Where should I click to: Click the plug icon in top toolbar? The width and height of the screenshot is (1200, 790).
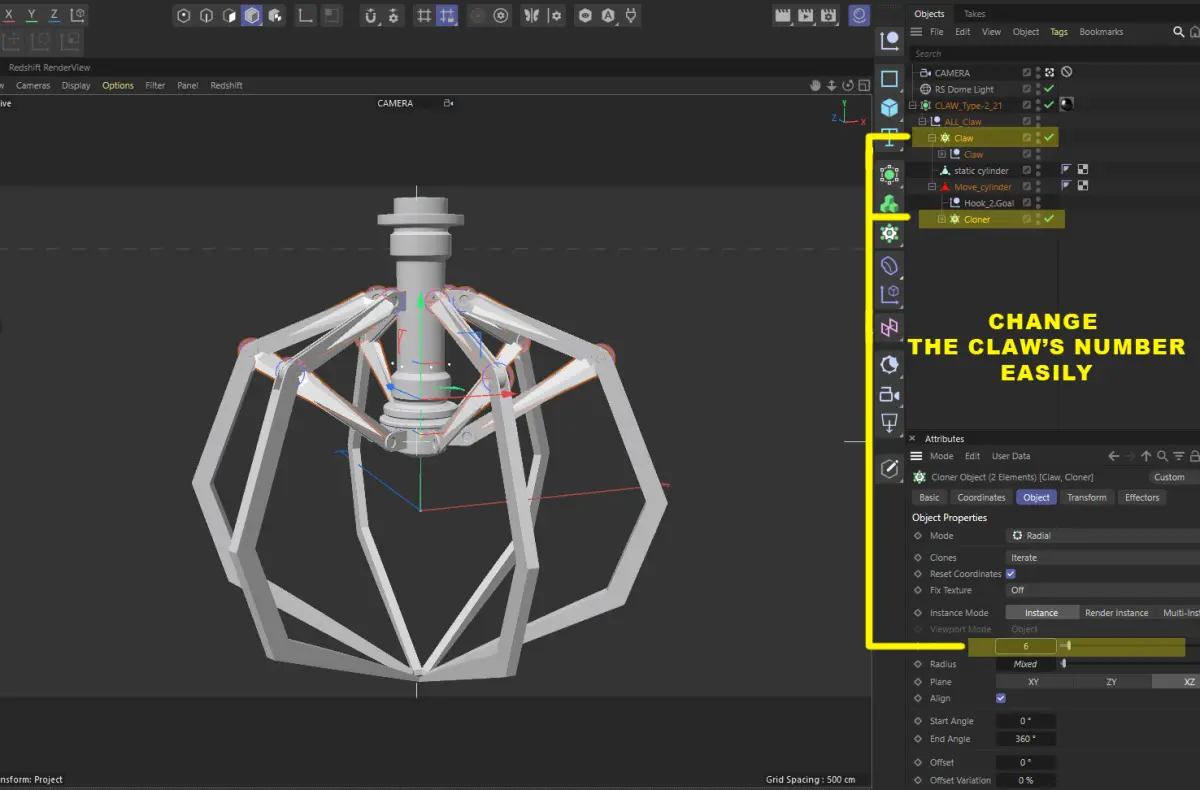click(x=631, y=15)
